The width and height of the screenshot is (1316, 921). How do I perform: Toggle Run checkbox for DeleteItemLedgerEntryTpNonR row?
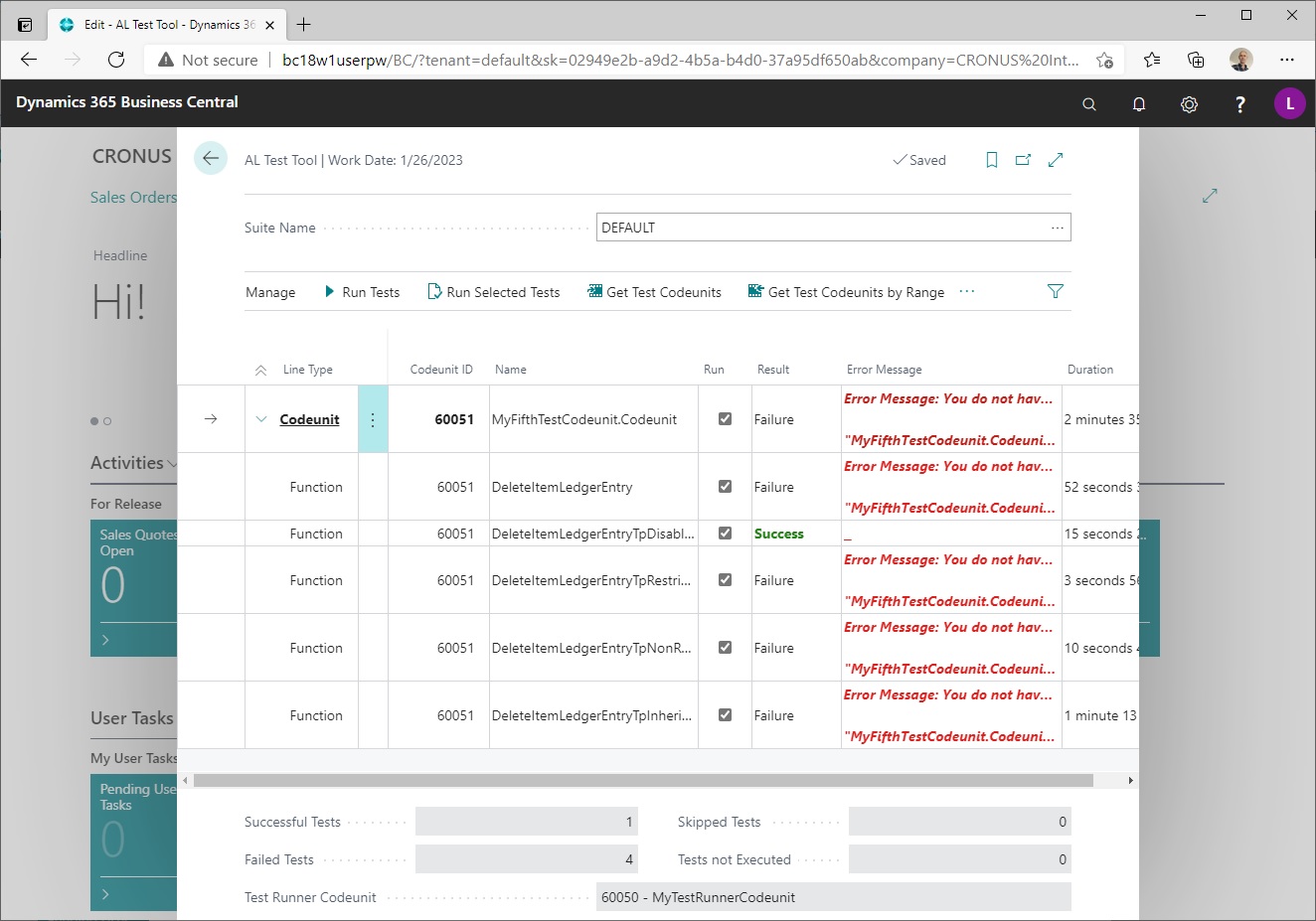(x=725, y=648)
